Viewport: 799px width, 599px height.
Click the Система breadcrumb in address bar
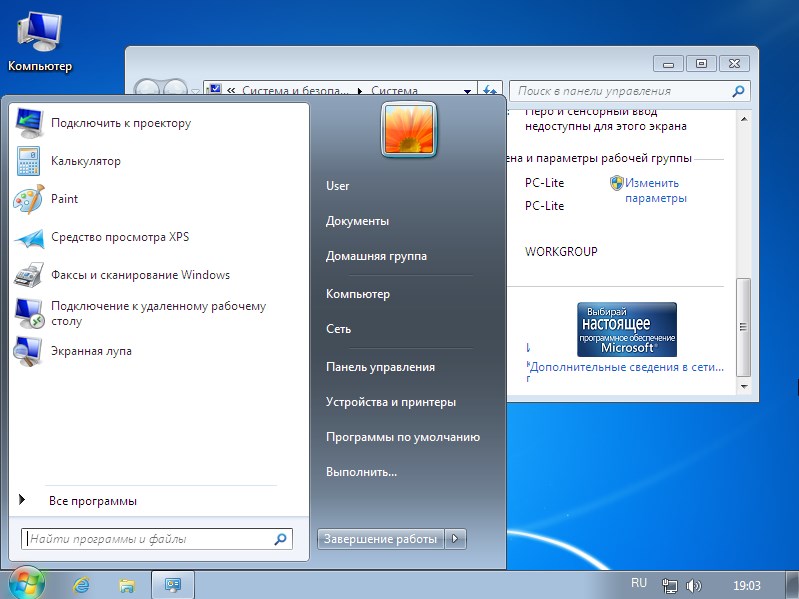pos(394,91)
